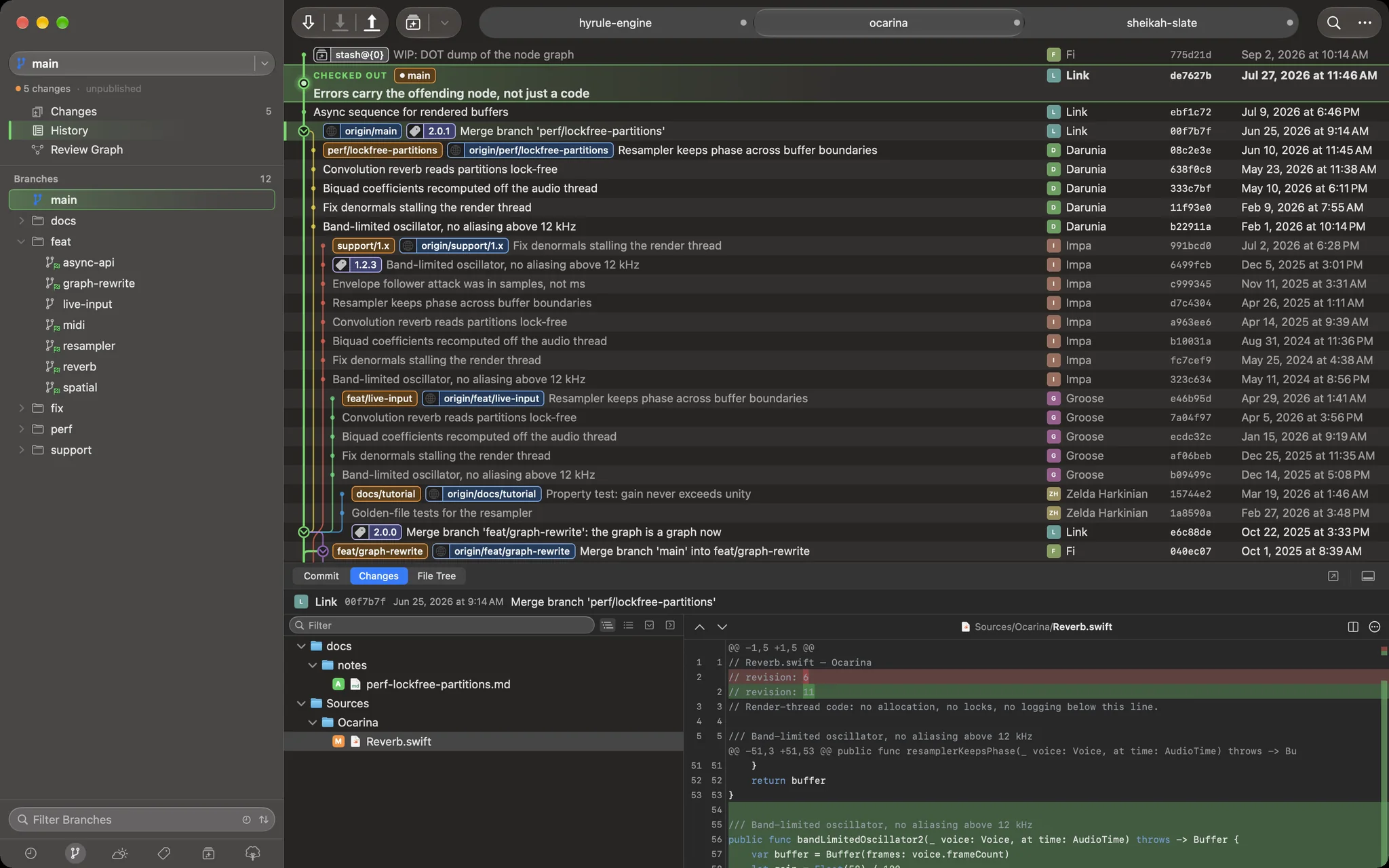Jump to previous diff hunk arrow

coord(700,627)
